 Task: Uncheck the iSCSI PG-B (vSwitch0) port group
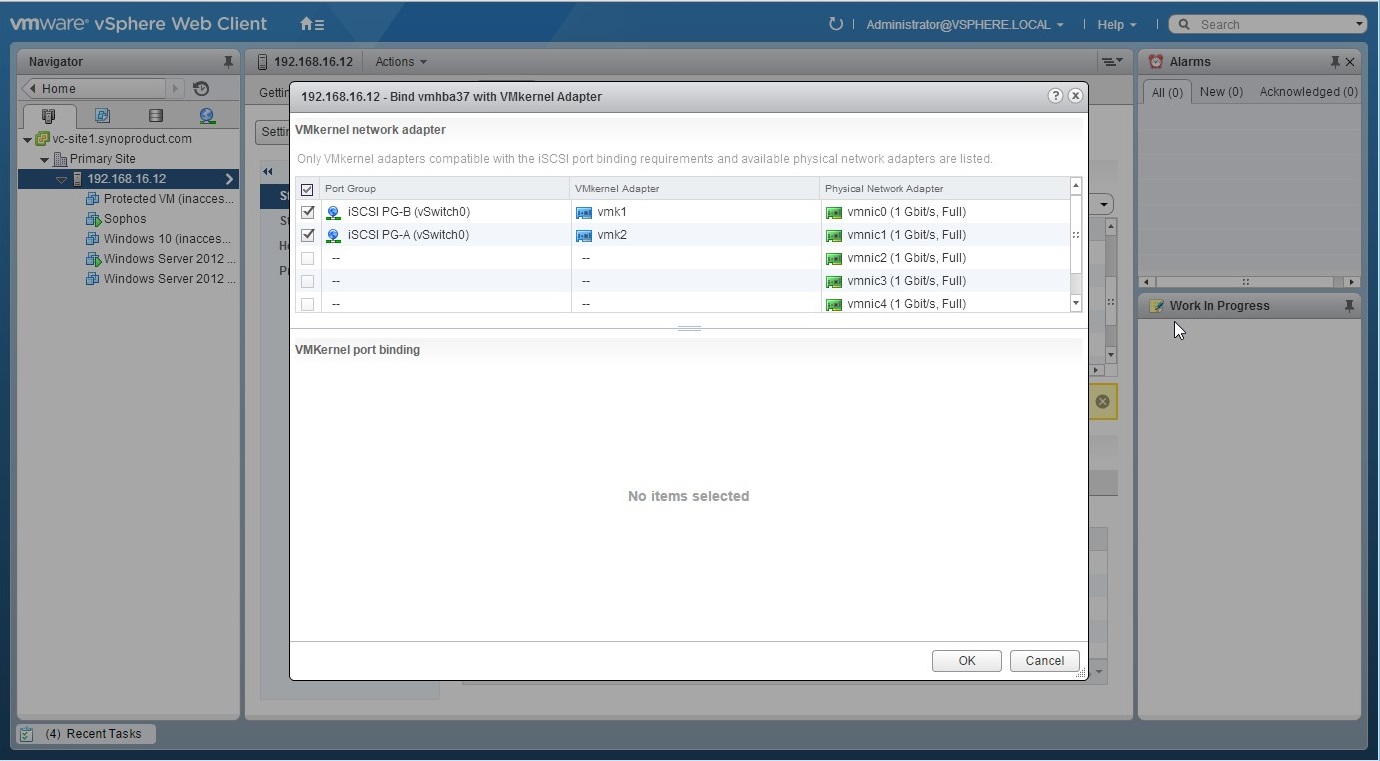pyautogui.click(x=307, y=212)
